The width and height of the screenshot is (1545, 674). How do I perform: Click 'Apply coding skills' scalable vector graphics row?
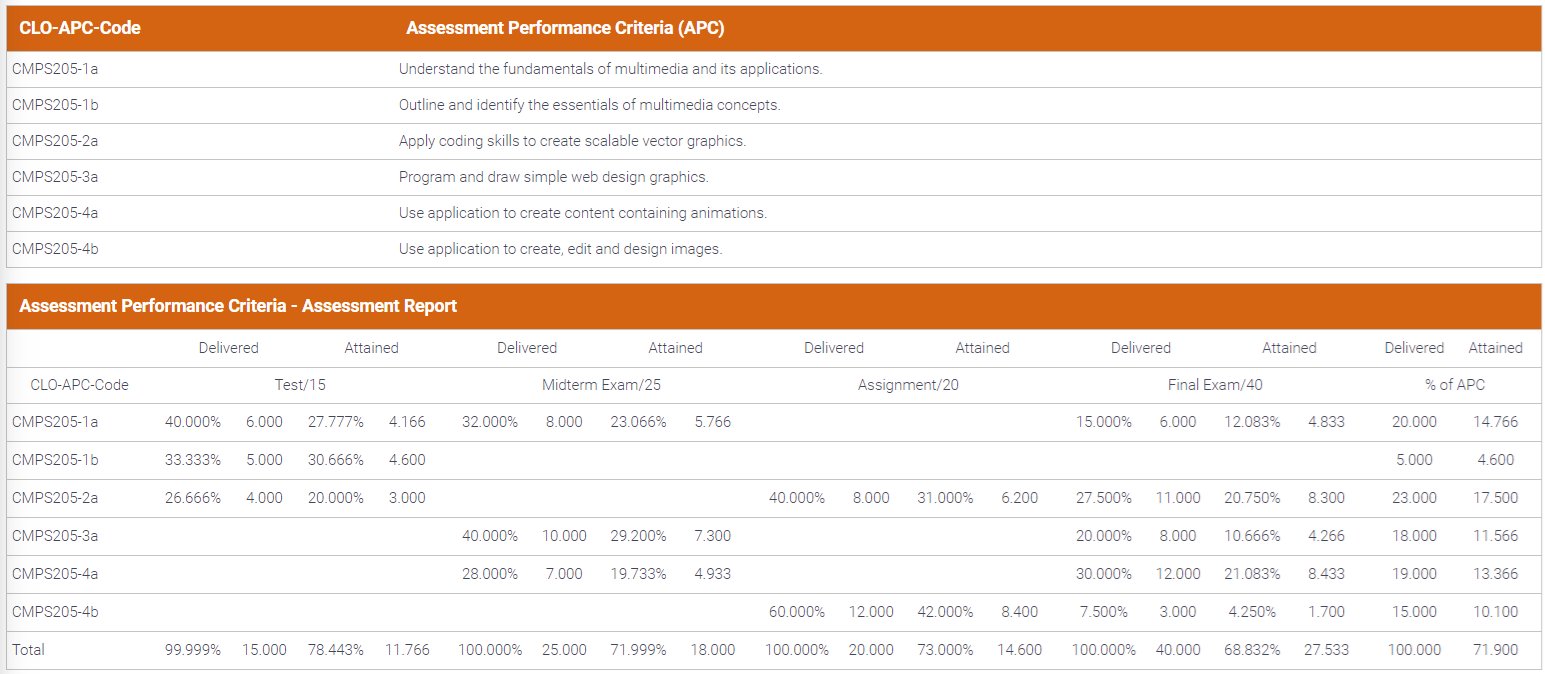click(x=572, y=141)
